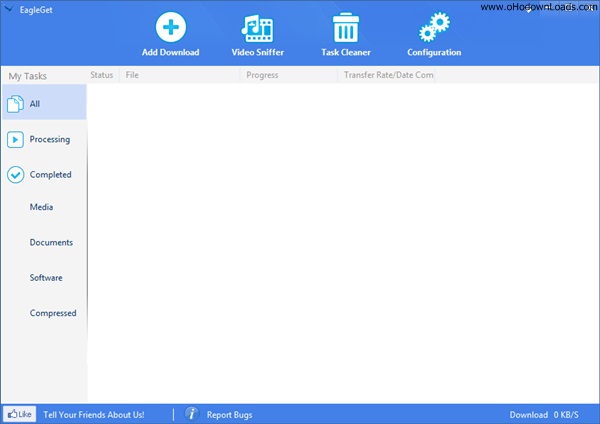Image resolution: width=600 pixels, height=424 pixels.
Task: Click the Download speed indicator
Action: [544, 414]
